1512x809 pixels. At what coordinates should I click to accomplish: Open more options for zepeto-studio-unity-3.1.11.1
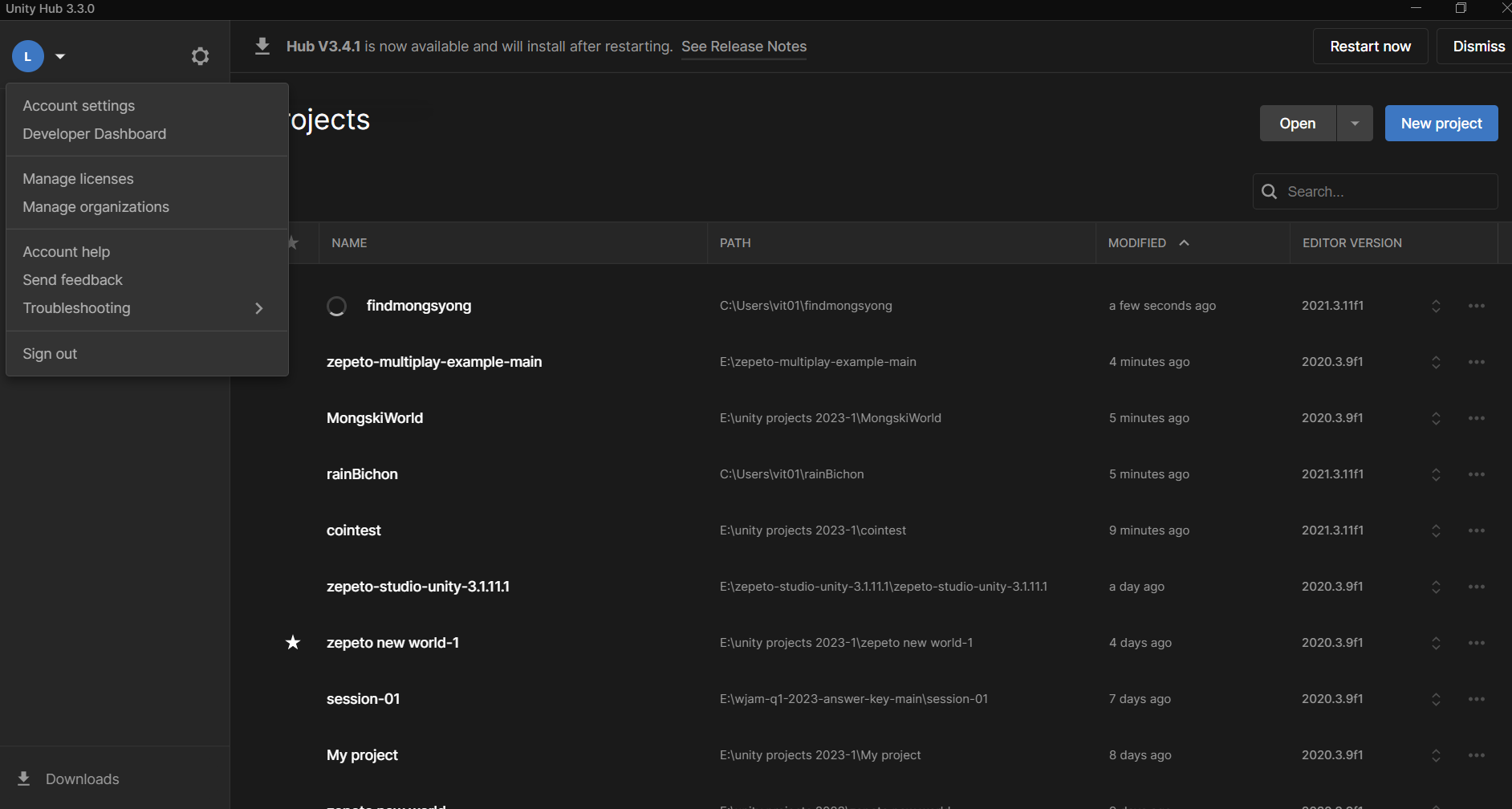click(x=1477, y=587)
